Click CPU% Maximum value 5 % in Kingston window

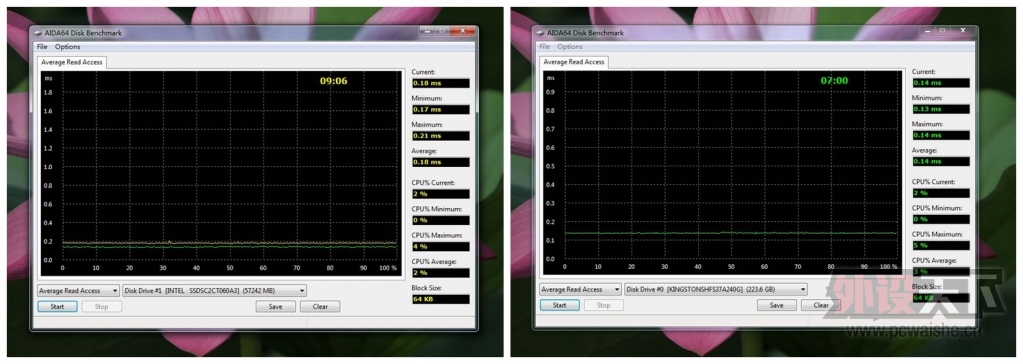pyautogui.click(x=941, y=245)
